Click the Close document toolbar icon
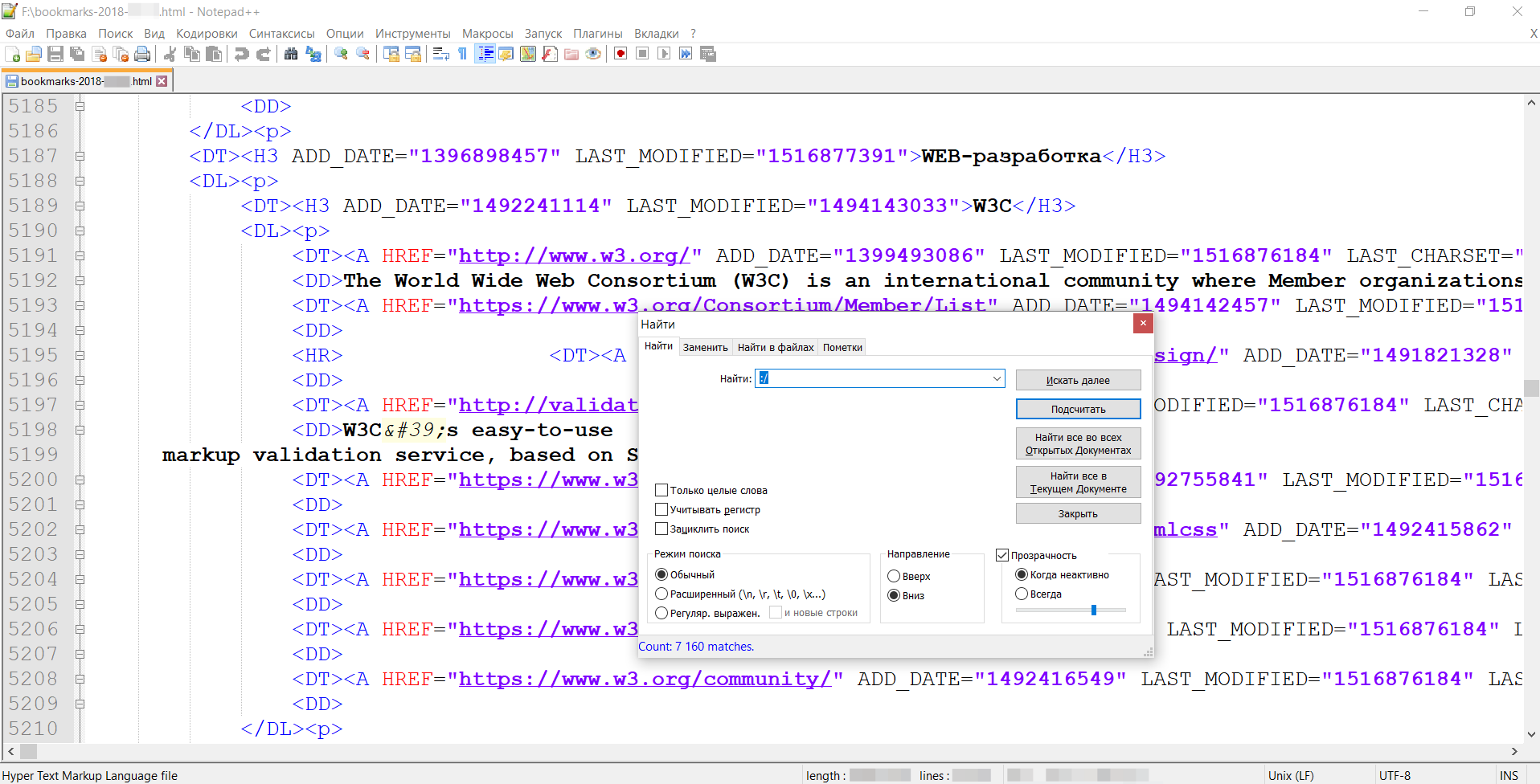Image resolution: width=1540 pixels, height=784 pixels. [x=100, y=54]
